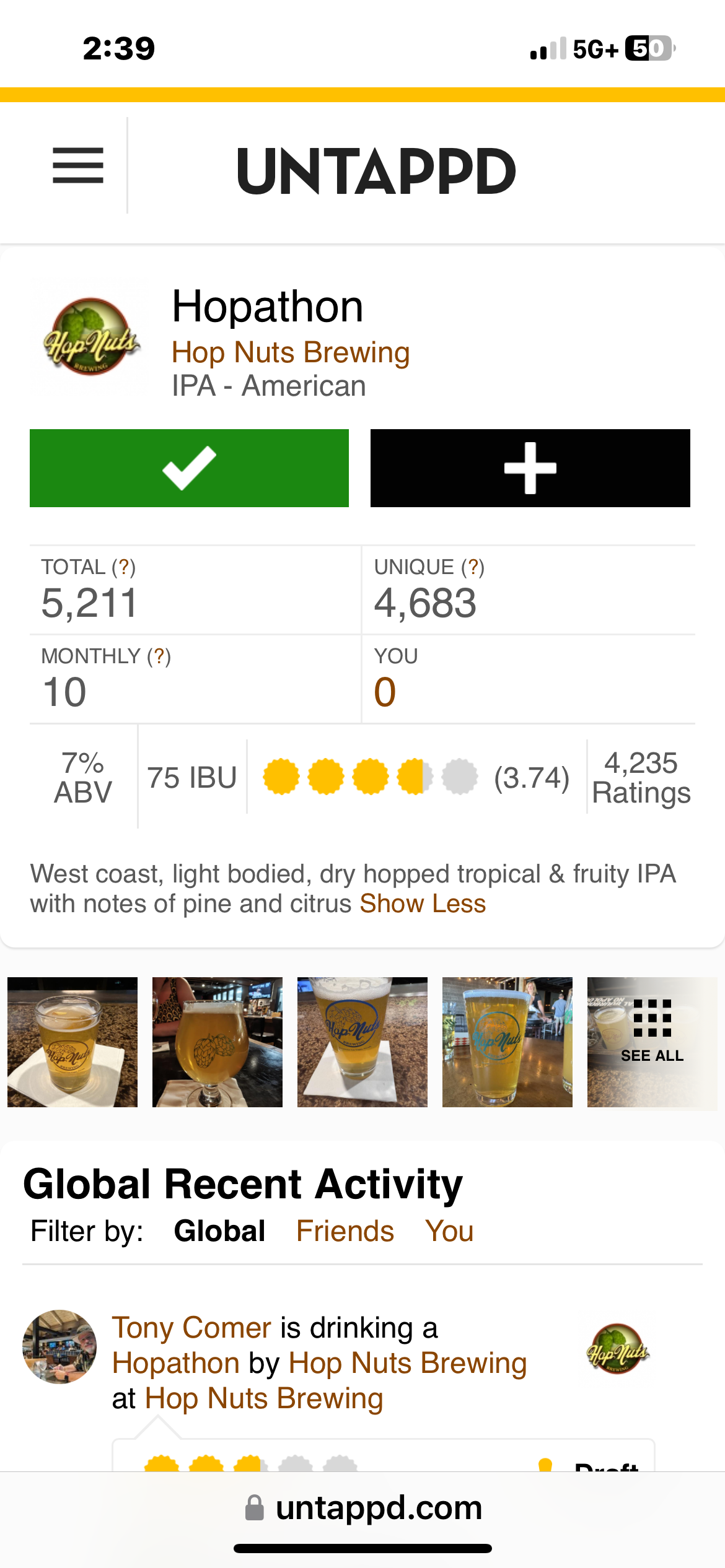This screenshot has height=1568, width=725.
Task: Open Tony Comer's profile name link
Action: click(191, 1328)
